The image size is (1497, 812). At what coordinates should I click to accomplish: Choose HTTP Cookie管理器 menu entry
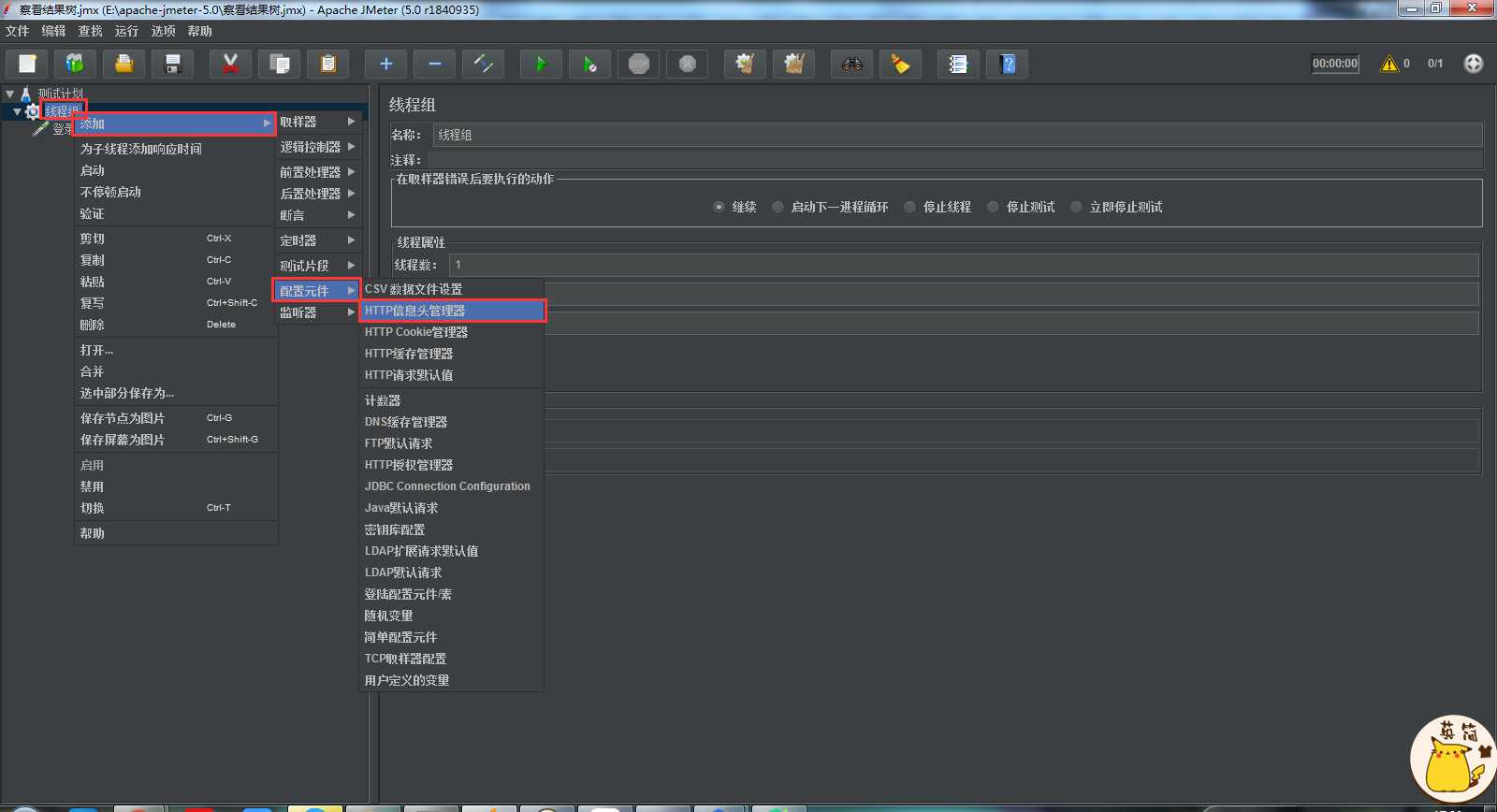(452, 332)
